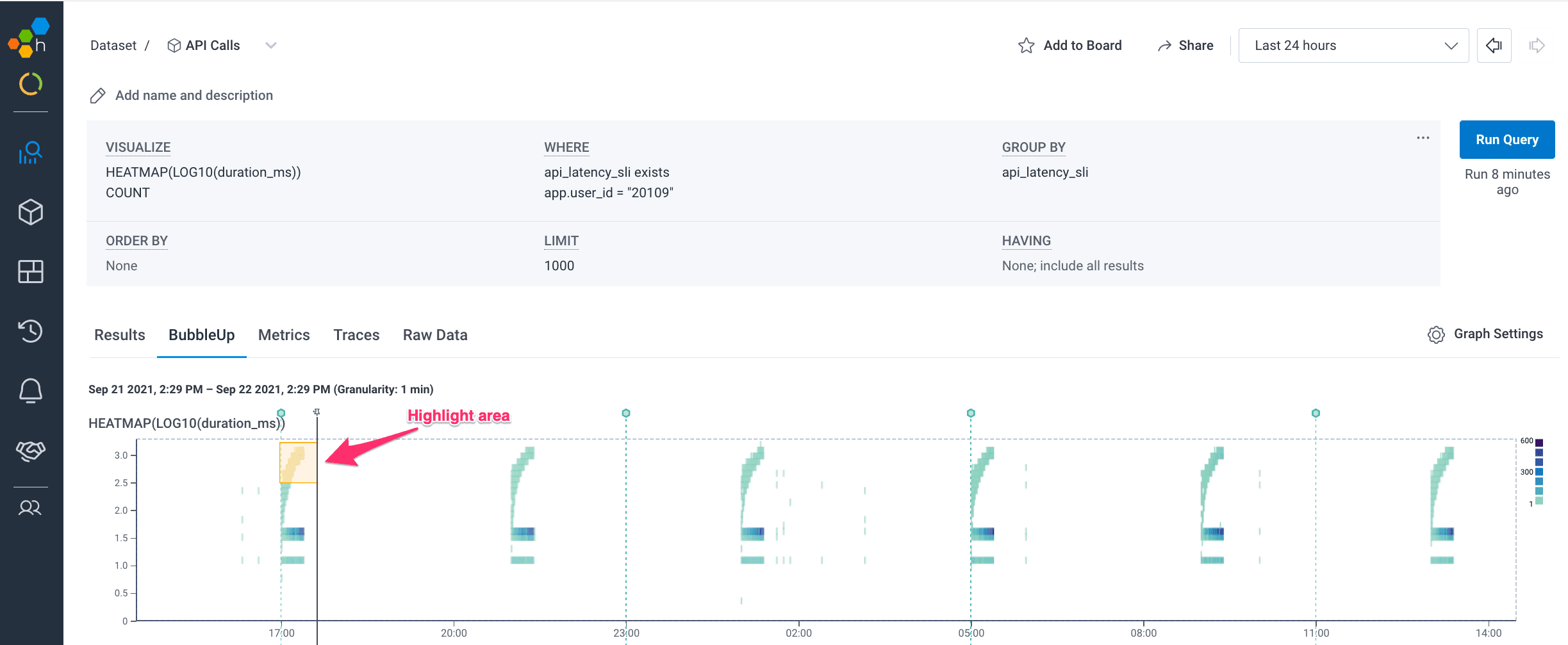
Task: Click the handshake SLO icon in sidebar
Action: click(x=30, y=450)
